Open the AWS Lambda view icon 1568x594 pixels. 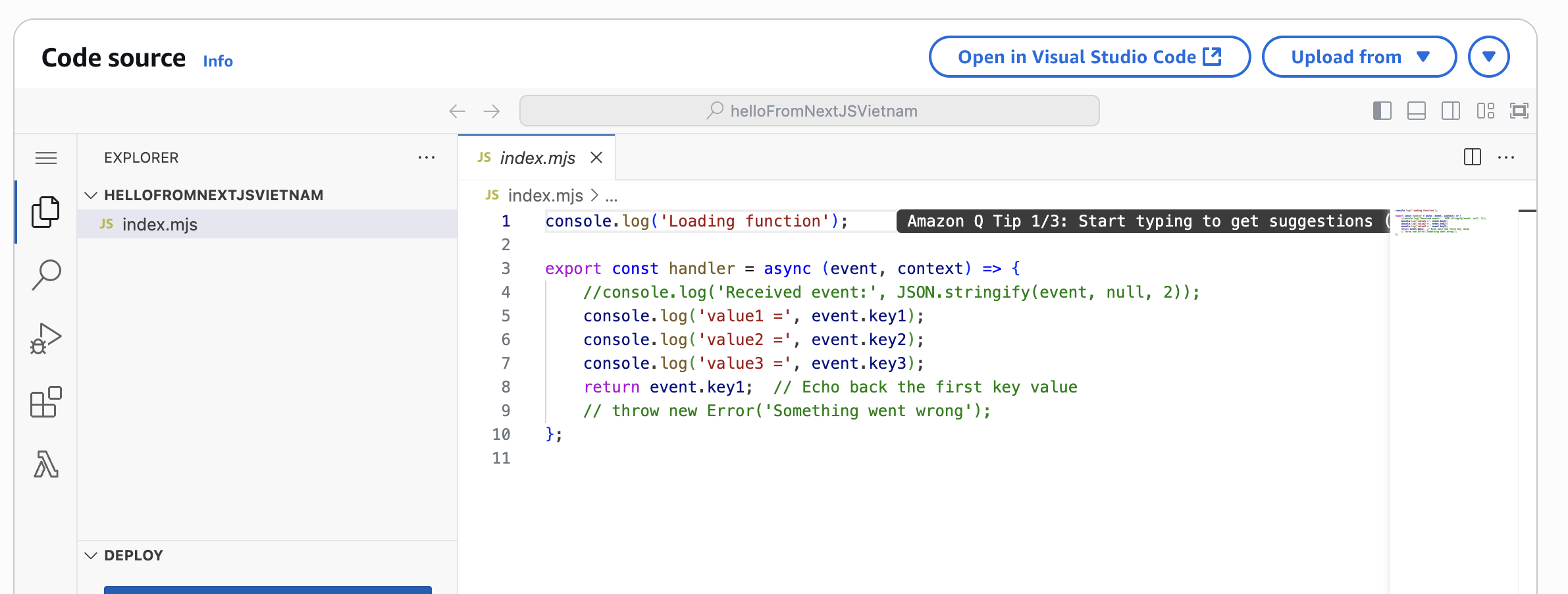45,464
